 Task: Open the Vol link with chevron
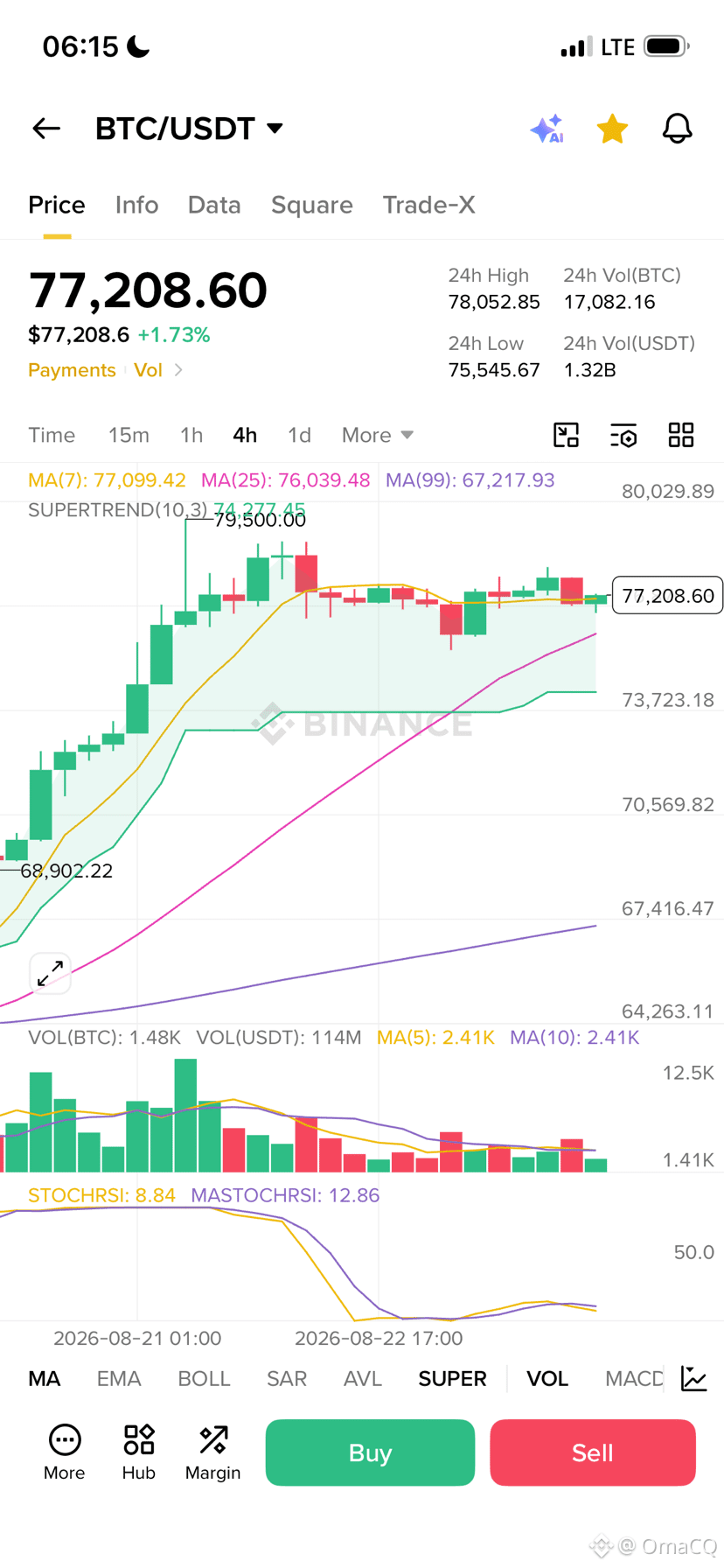[158, 370]
